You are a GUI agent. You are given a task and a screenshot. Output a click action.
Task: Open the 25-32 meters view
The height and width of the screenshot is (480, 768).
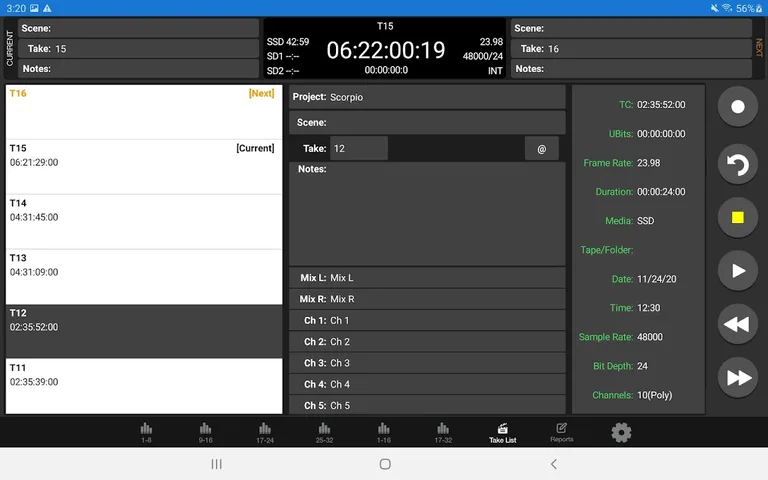[324, 432]
